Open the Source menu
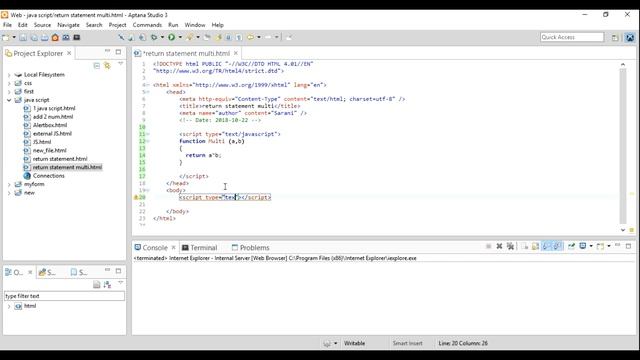The image size is (640, 360). coord(42,25)
